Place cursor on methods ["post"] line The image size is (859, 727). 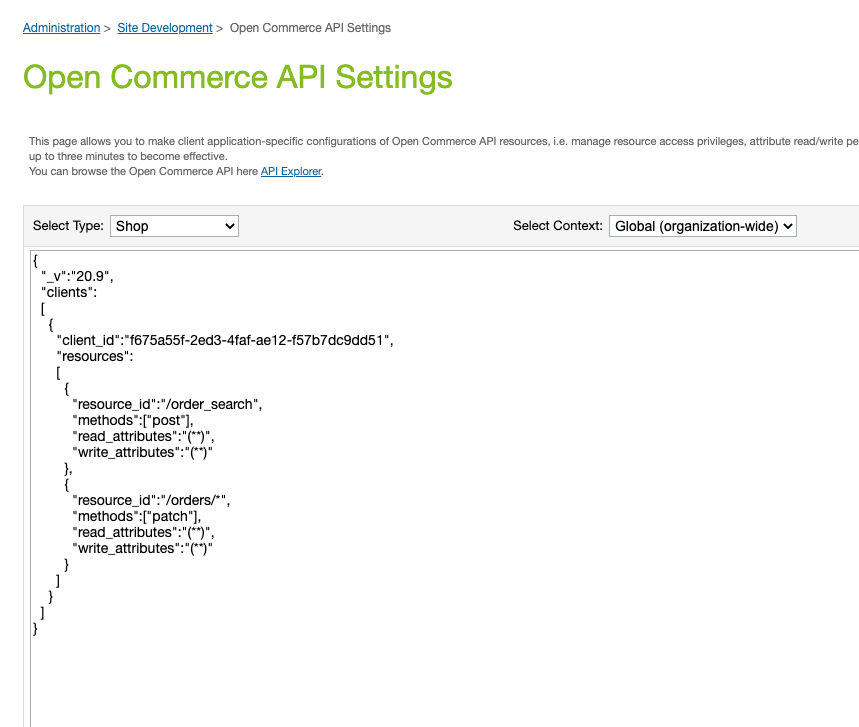[133, 420]
